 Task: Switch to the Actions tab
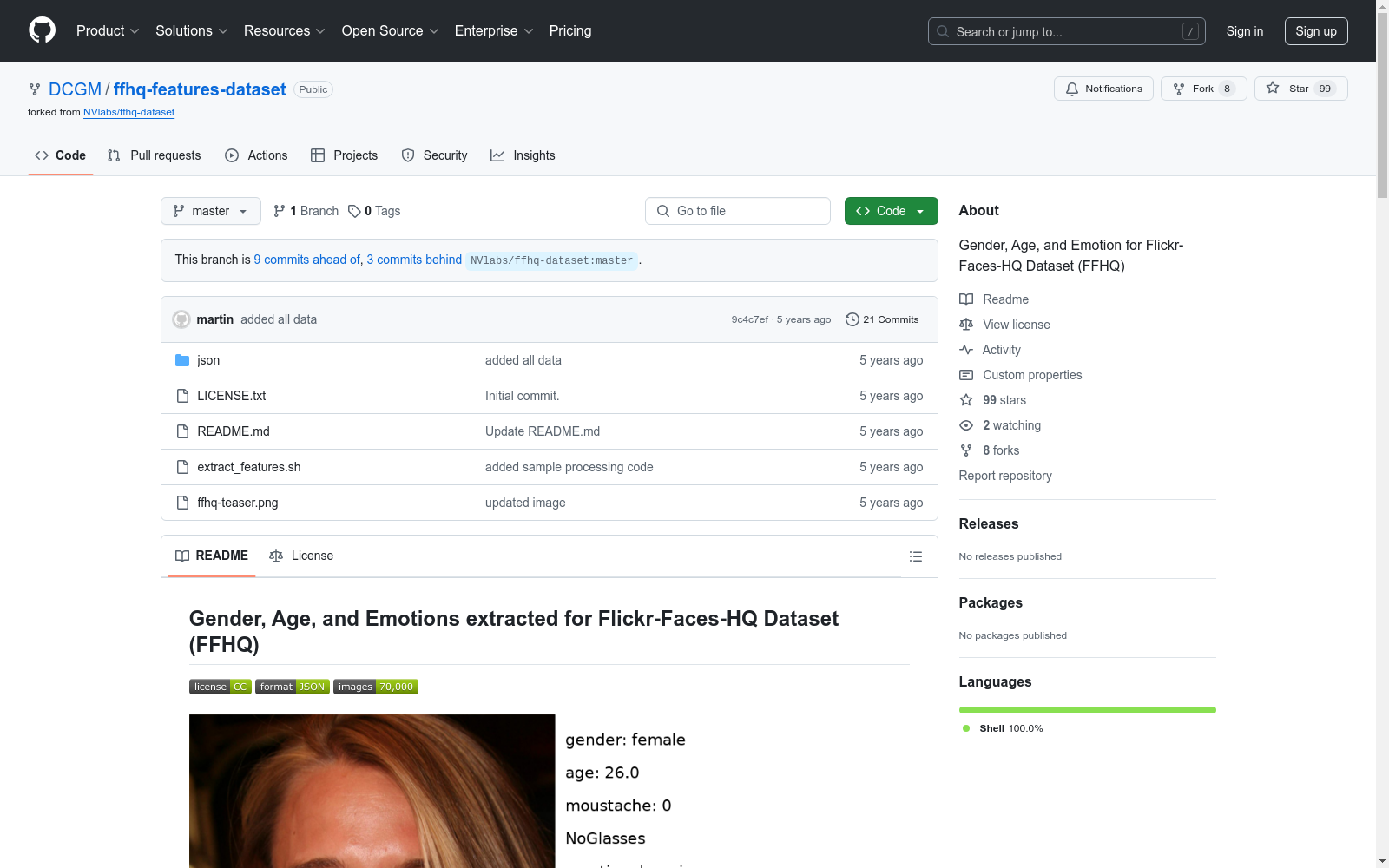(x=256, y=155)
